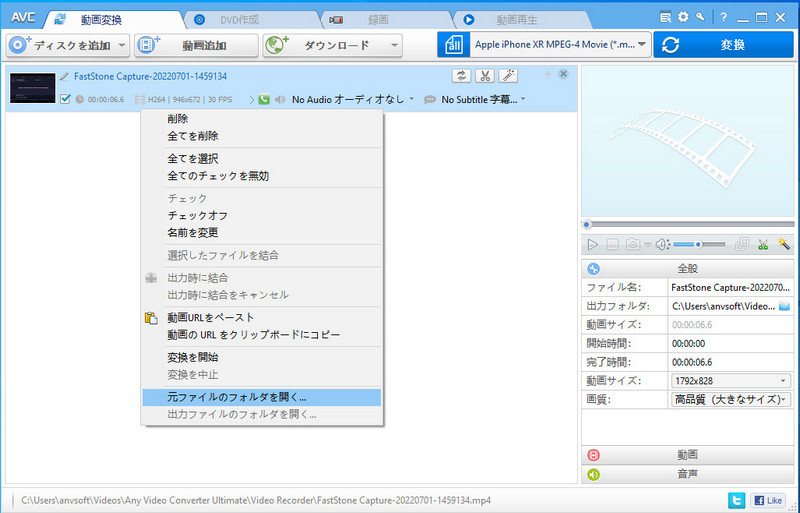Screen dimensions: 800x513
Task: Adjust the preview volume slider
Action: coord(699,245)
